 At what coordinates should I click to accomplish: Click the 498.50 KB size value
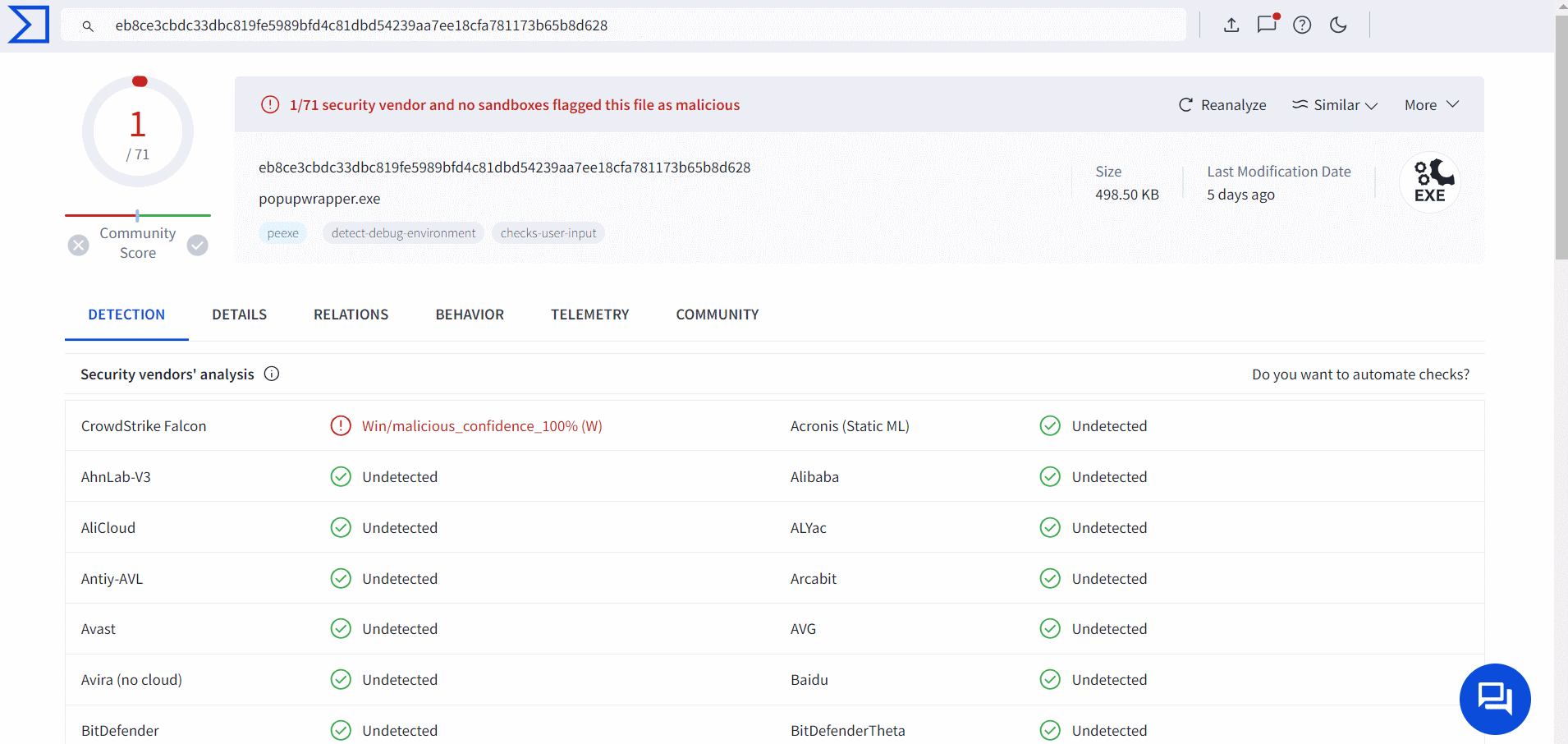click(1127, 195)
